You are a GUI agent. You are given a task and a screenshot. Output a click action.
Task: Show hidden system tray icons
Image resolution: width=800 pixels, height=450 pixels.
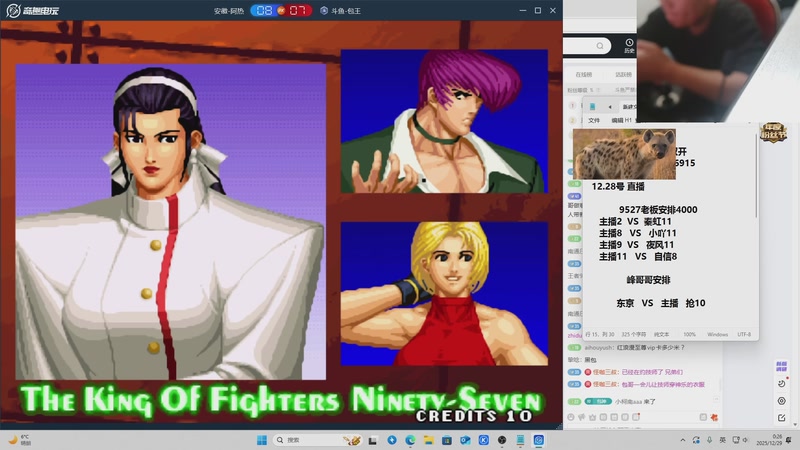click(x=683, y=440)
